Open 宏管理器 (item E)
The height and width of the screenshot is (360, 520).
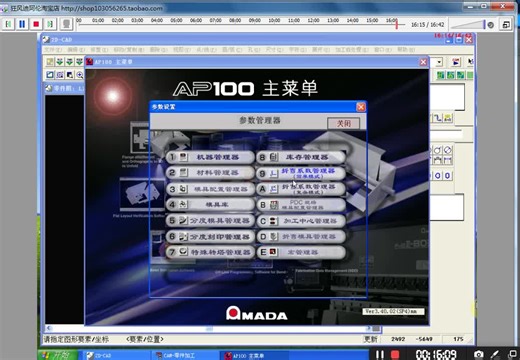(301, 252)
